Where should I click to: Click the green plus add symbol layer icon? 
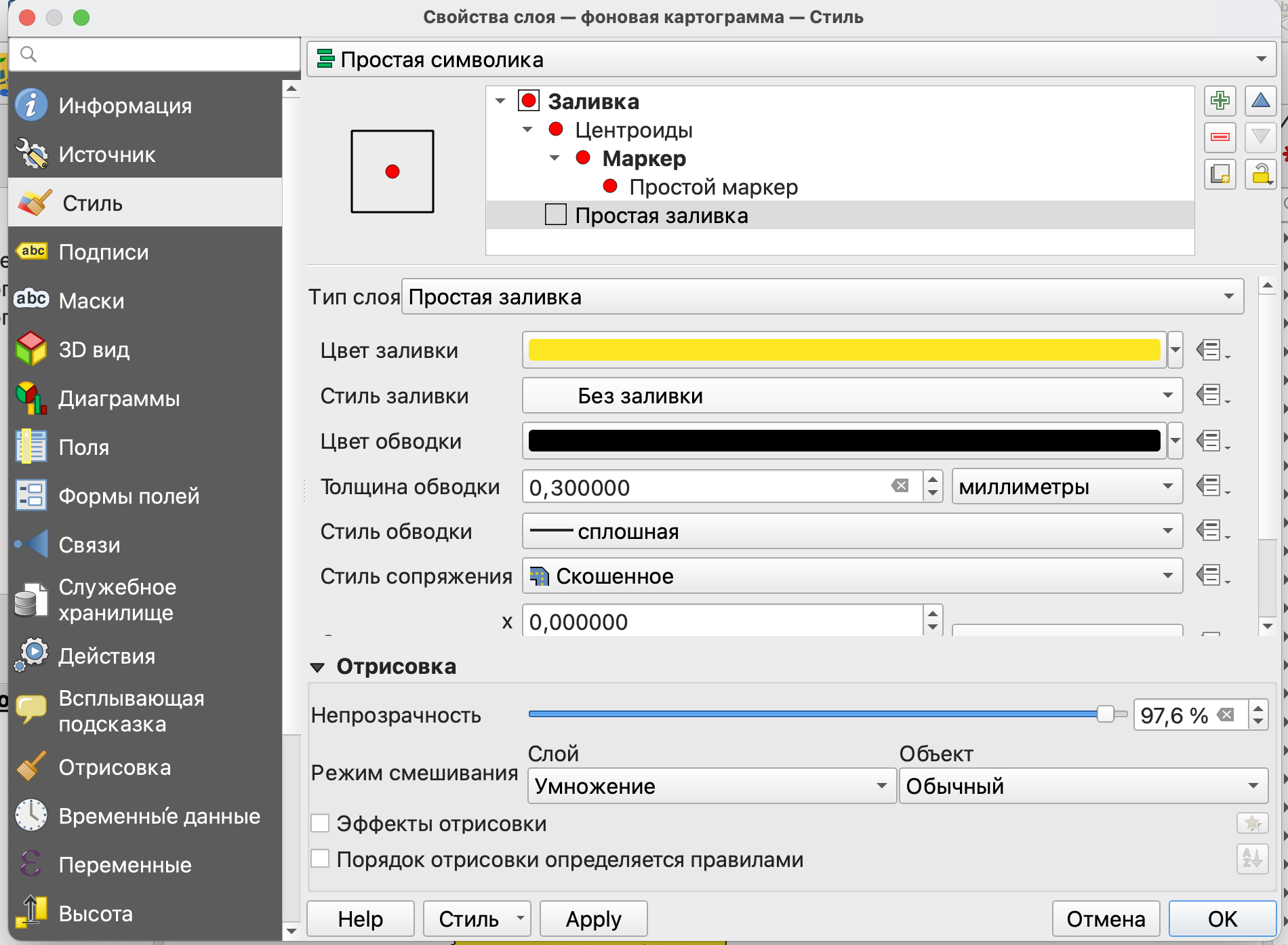(x=1220, y=101)
